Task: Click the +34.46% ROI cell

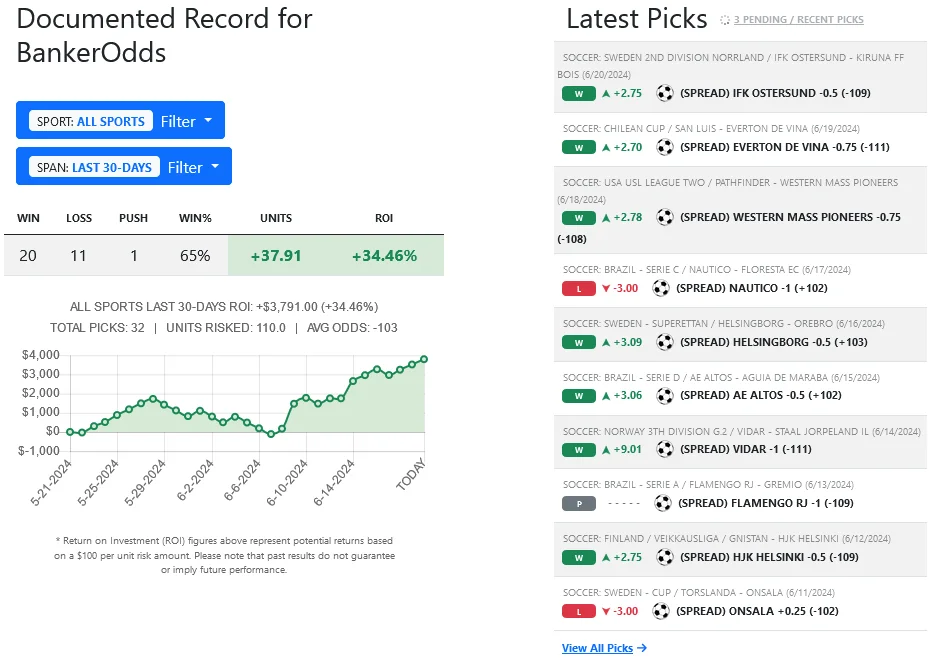Action: coord(384,256)
